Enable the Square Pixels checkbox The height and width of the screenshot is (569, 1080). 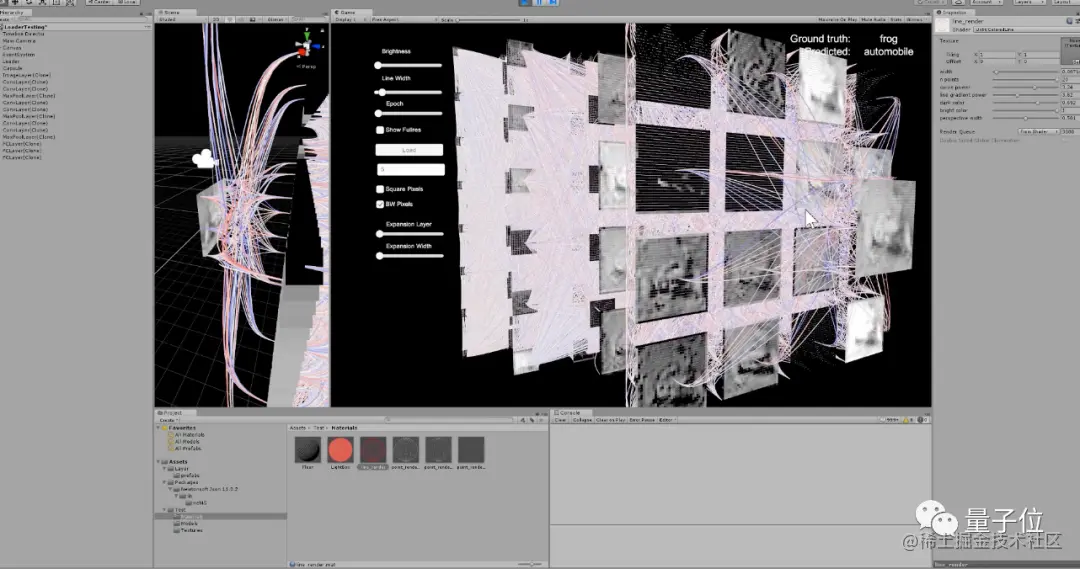coord(380,189)
